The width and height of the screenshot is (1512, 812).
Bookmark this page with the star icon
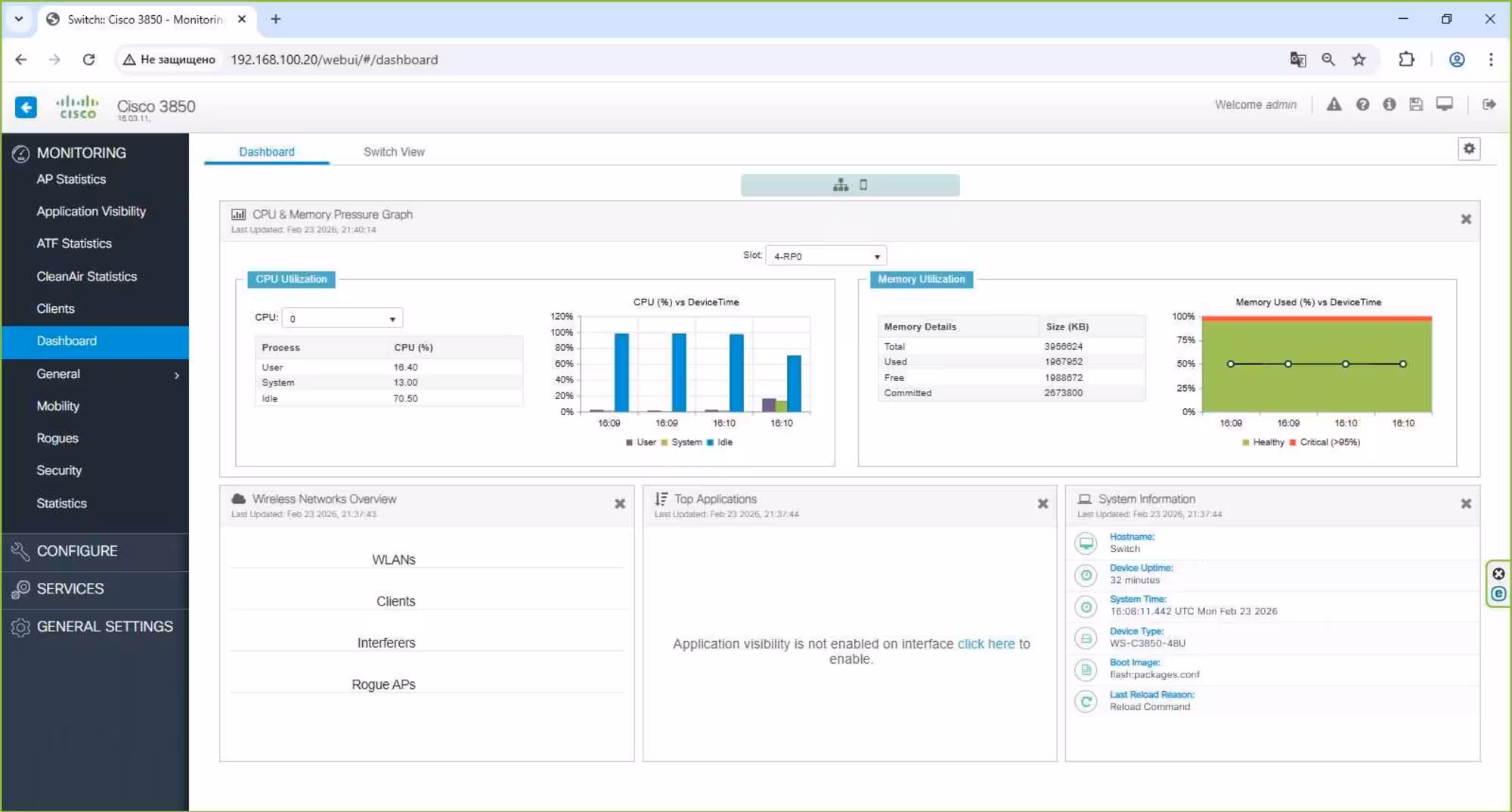[1359, 60]
